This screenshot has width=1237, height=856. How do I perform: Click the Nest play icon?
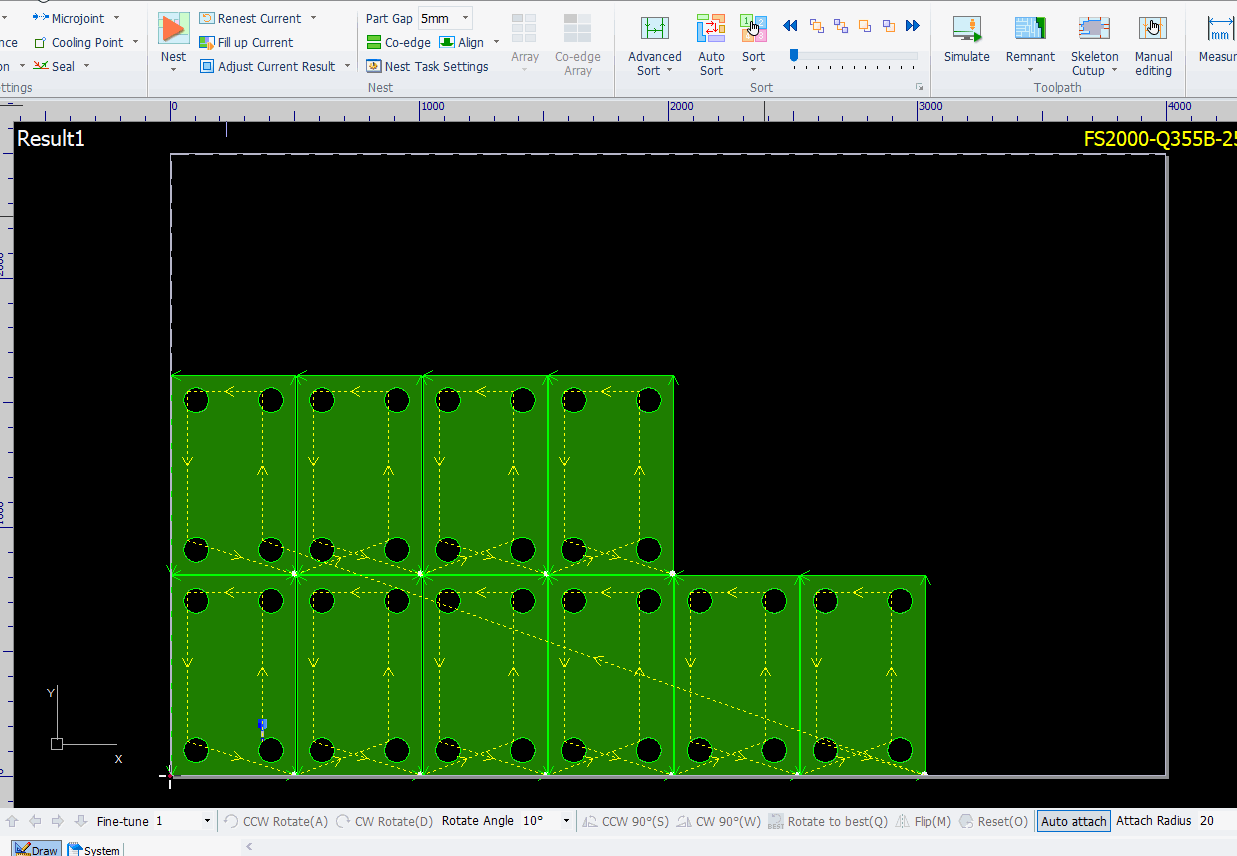point(173,28)
